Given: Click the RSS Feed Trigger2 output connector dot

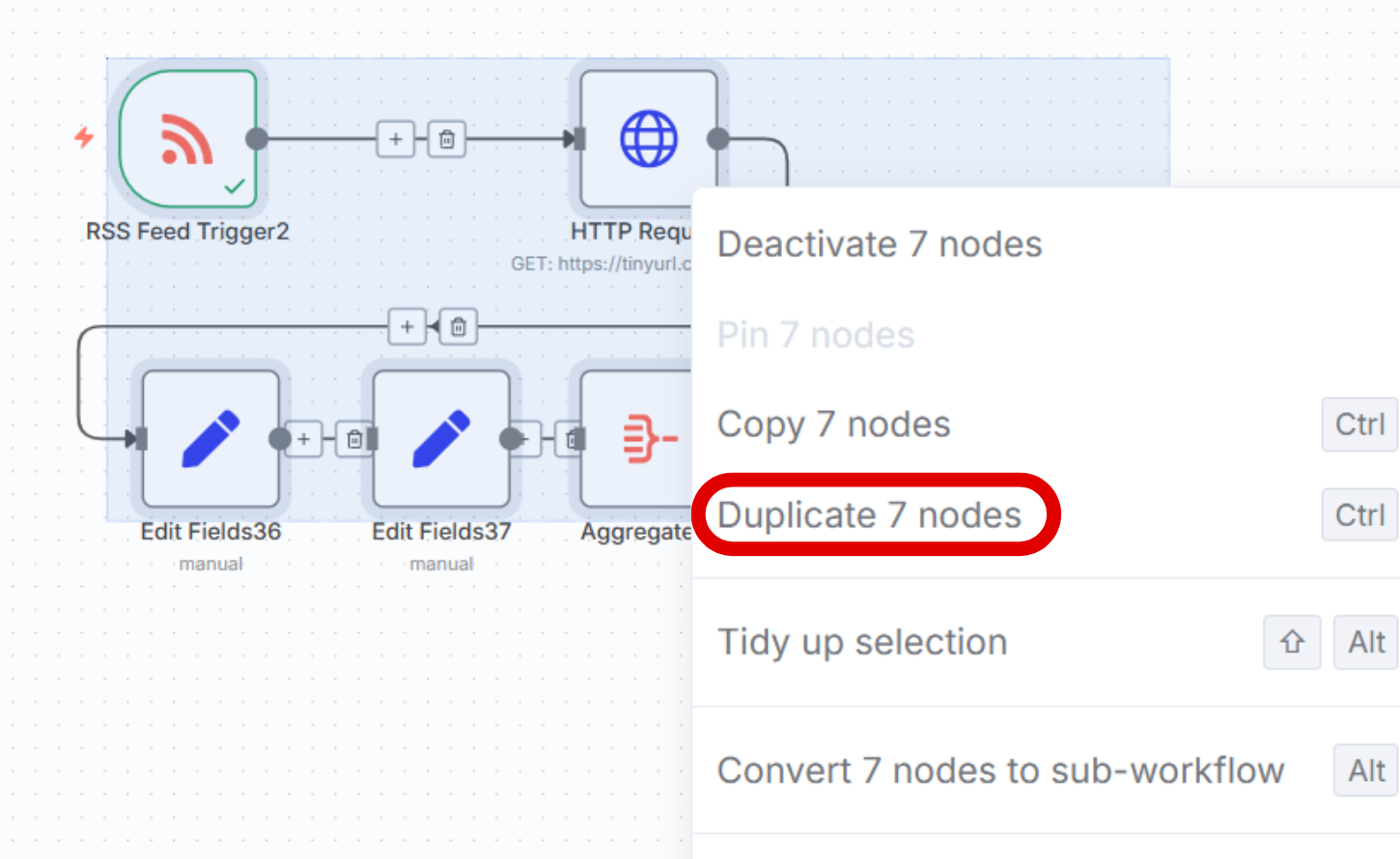Looking at the screenshot, I should [x=257, y=139].
